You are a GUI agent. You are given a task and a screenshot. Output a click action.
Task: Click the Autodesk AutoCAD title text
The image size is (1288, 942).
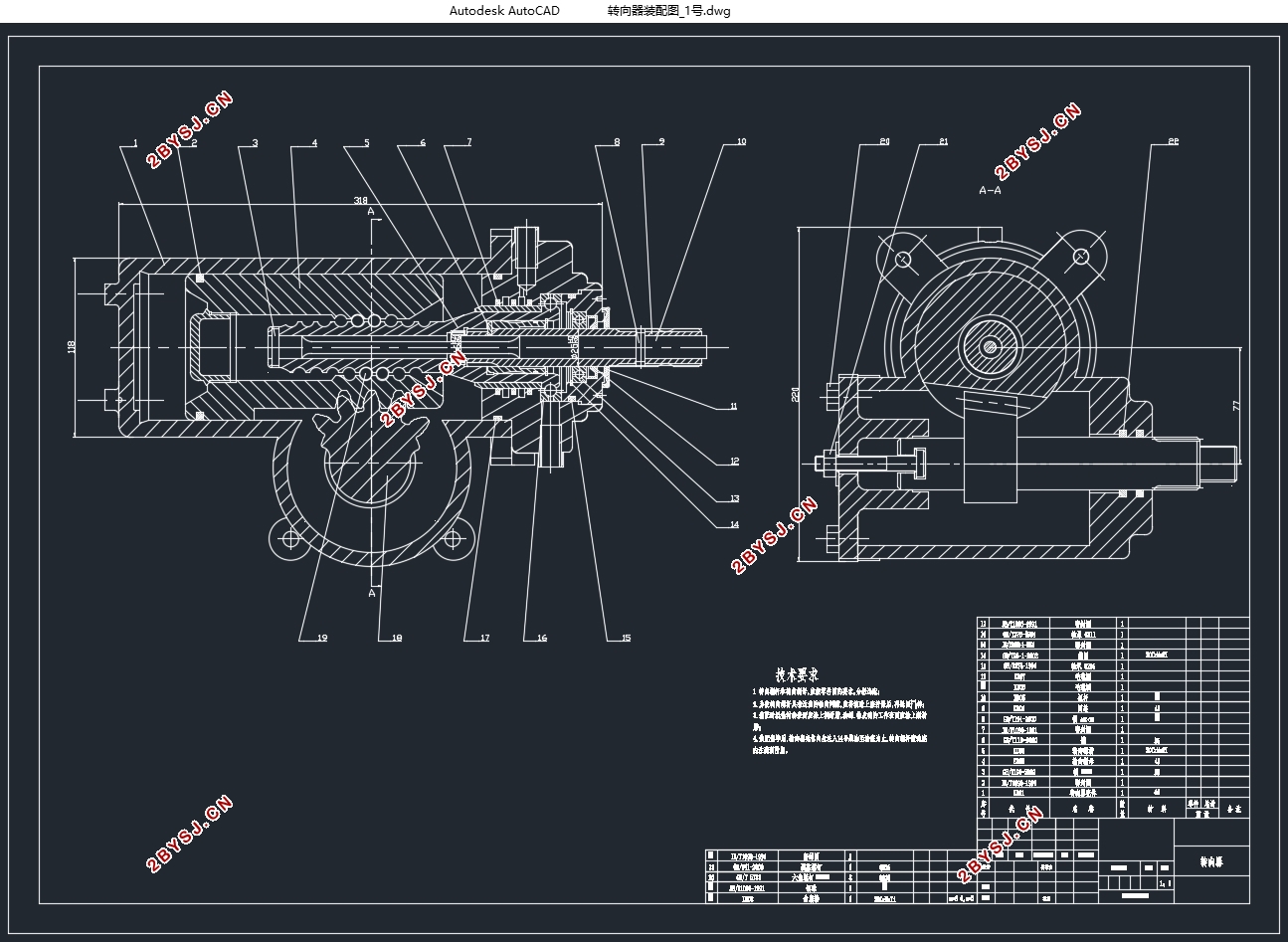coord(504,11)
